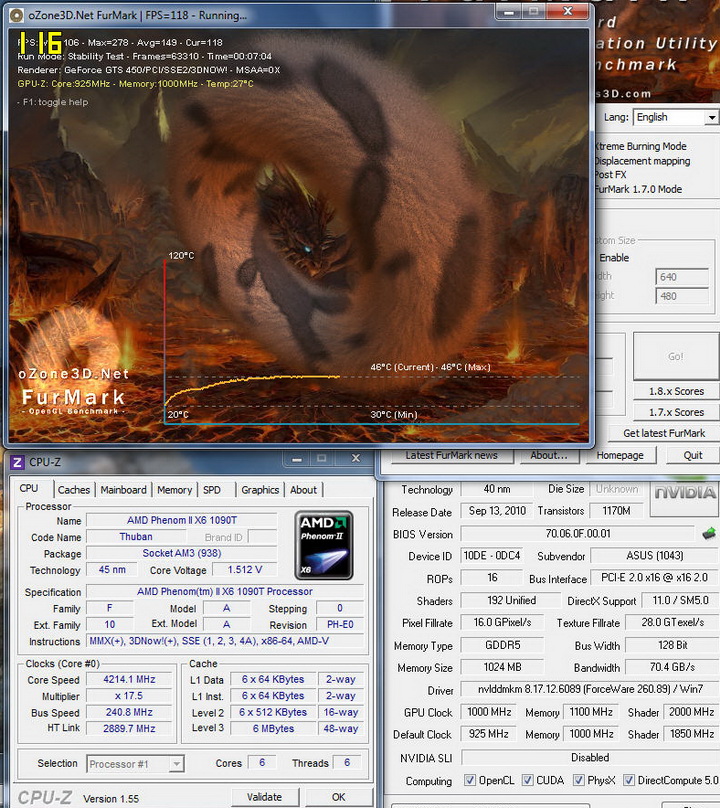Click the Bandwidth value 70.4 GB/s
Screen dimensions: 720x808
672,667
